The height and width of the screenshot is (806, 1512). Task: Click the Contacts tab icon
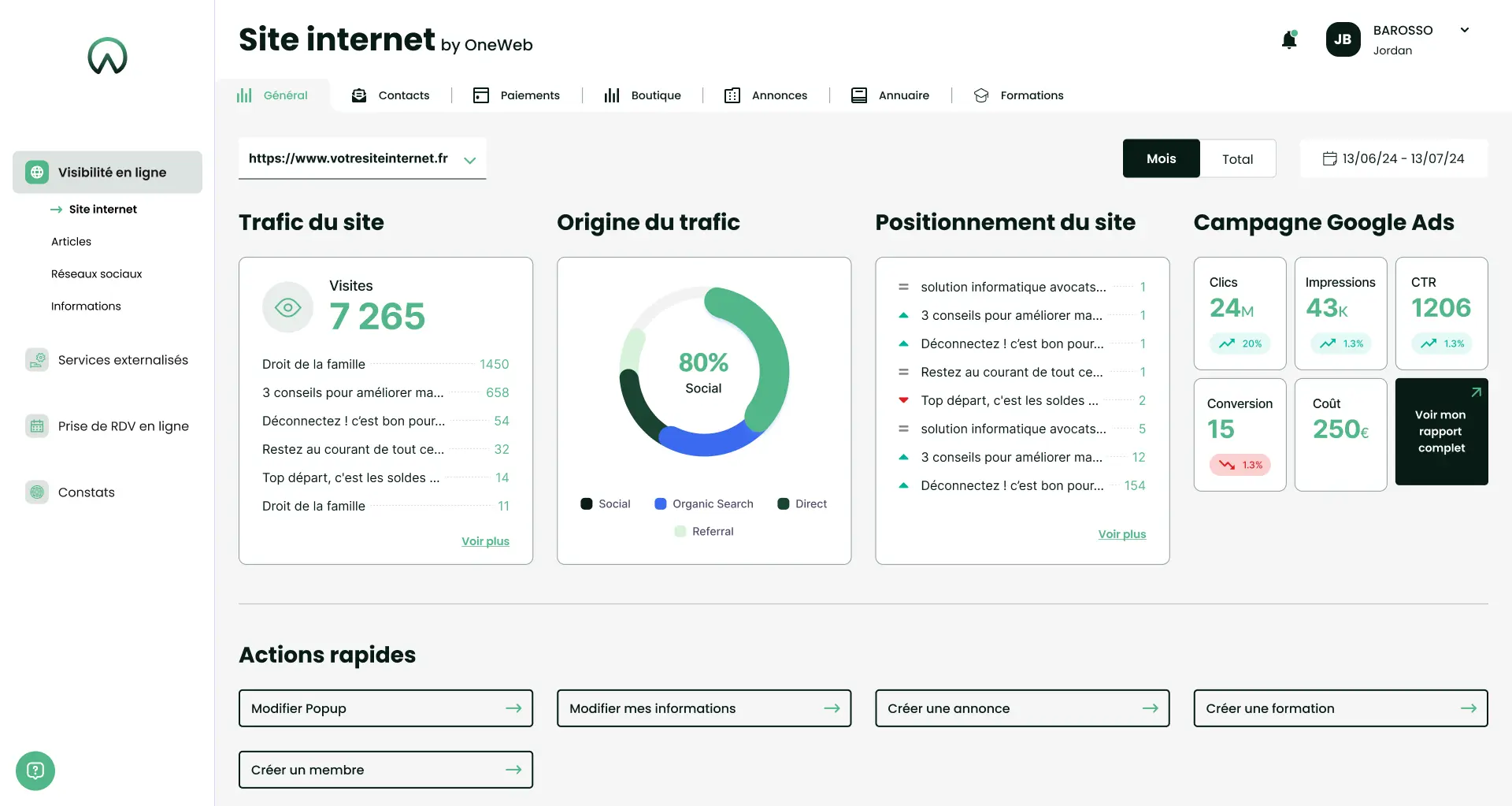click(x=359, y=95)
